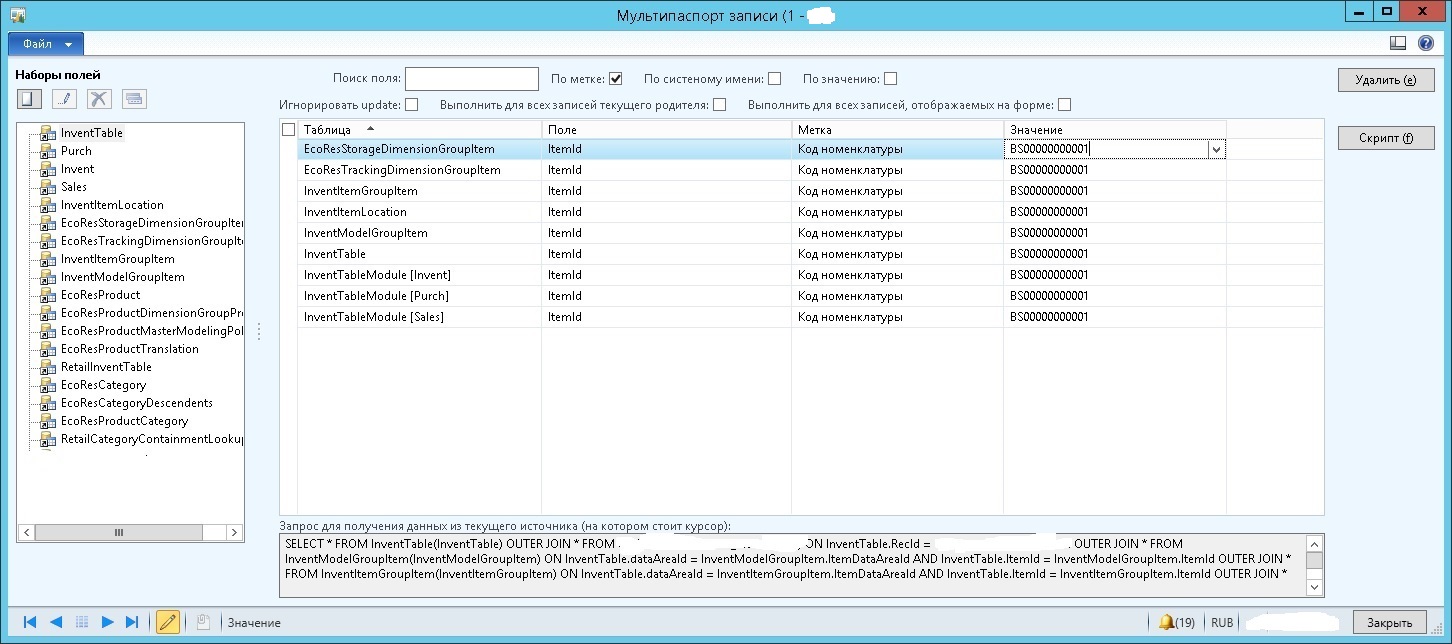Image resolution: width=1452 pixels, height=644 pixels.
Task: Go to previous record arrow
Action: [56, 622]
